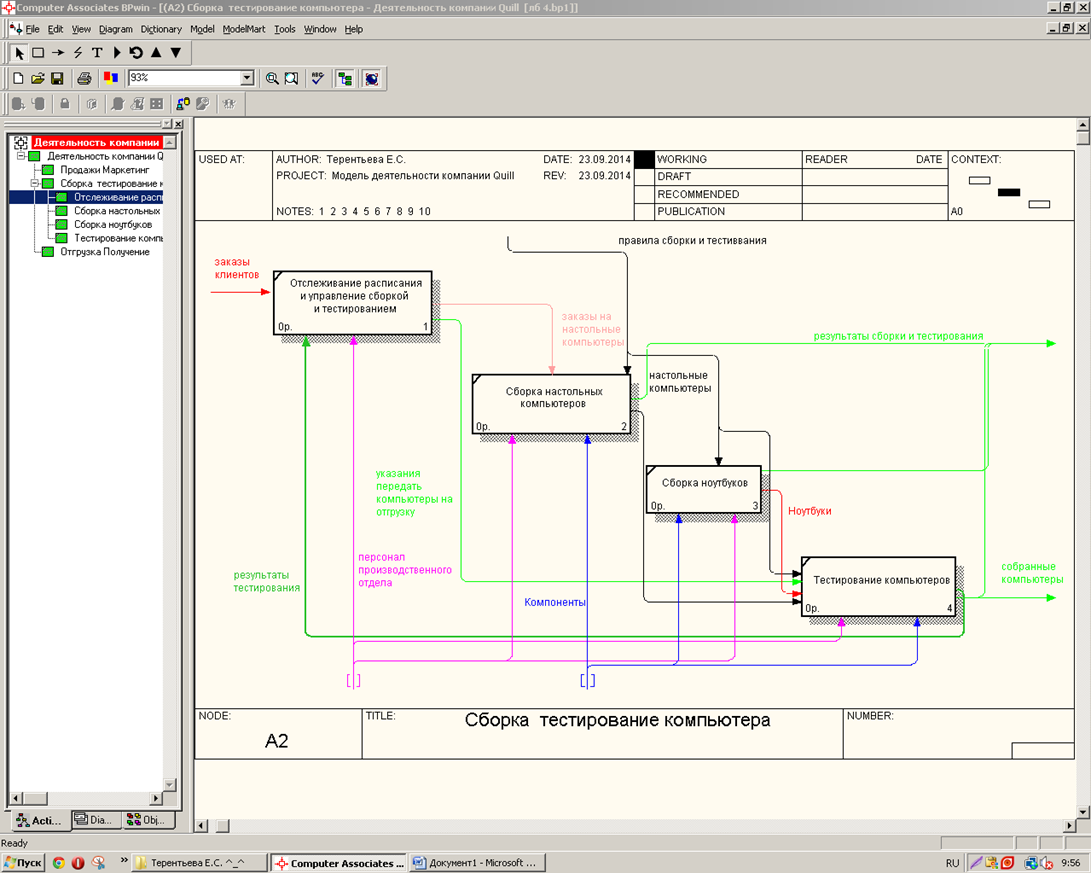Collapse the Сборка тестирование tree node

(x=35, y=184)
